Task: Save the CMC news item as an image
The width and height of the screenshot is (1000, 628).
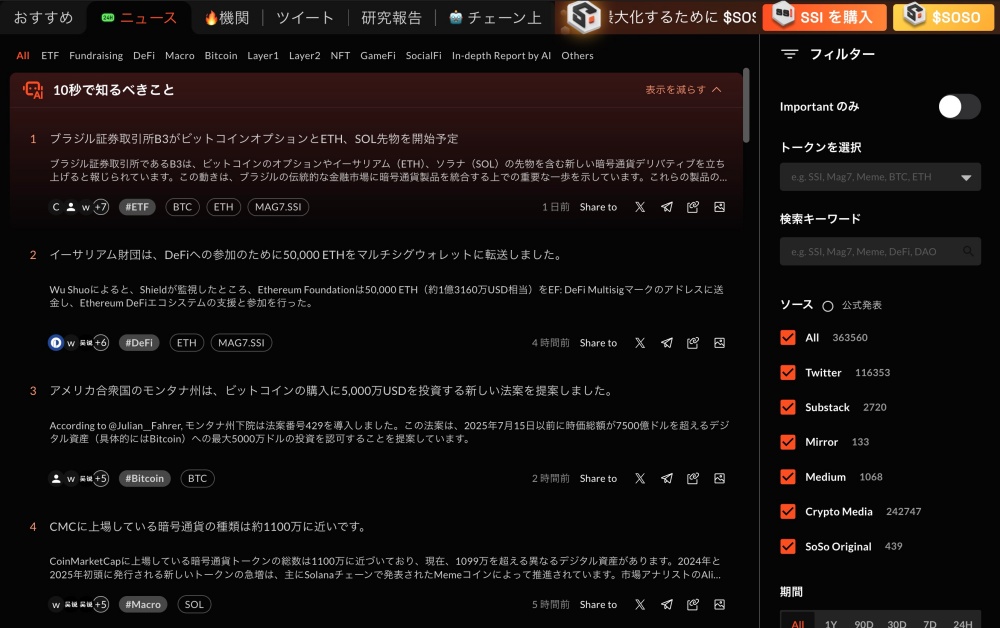Action: 719,604
